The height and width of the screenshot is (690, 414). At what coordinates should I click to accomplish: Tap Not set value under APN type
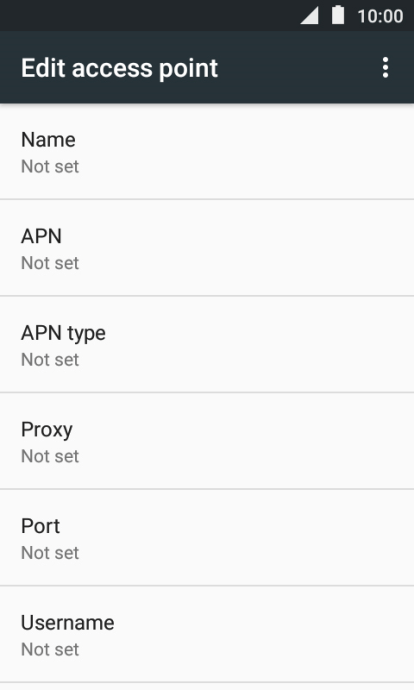[50, 360]
